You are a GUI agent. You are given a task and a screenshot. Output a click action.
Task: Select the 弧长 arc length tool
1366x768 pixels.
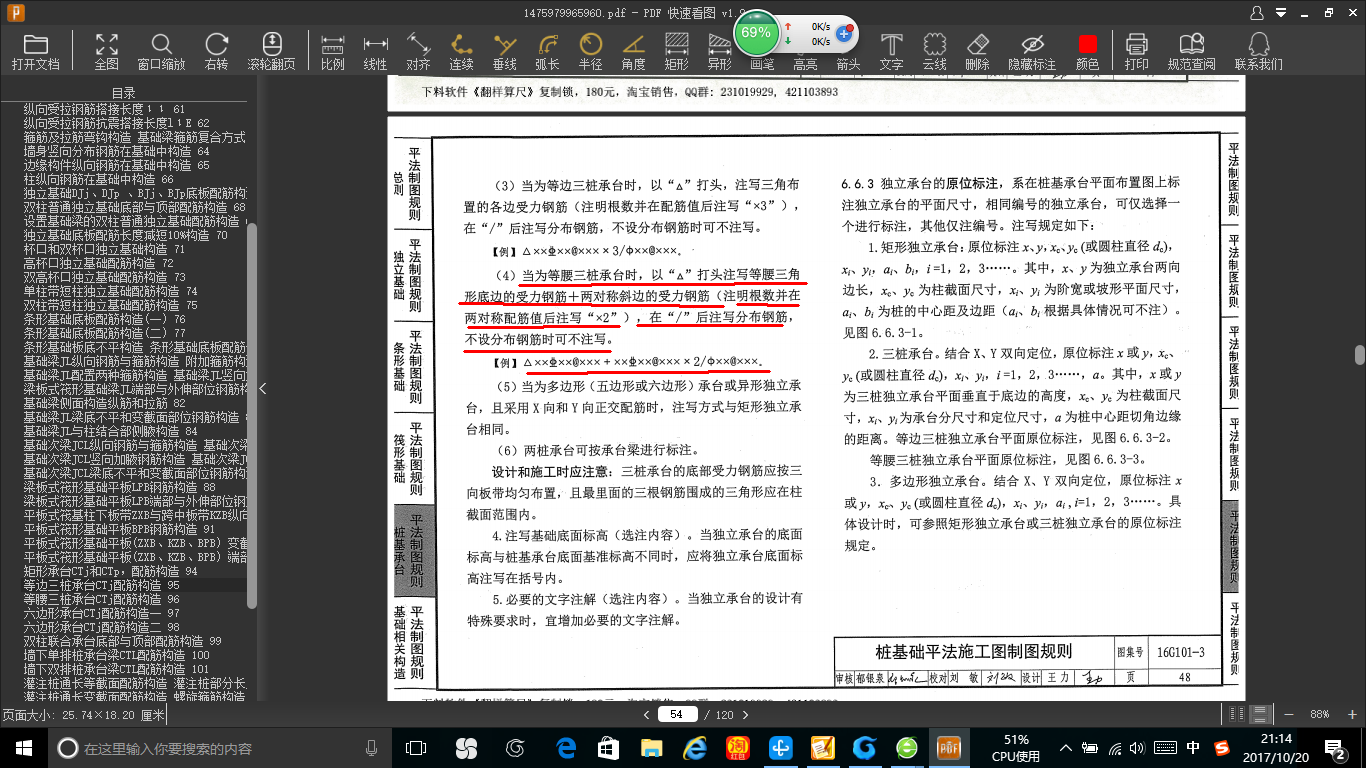(x=547, y=51)
